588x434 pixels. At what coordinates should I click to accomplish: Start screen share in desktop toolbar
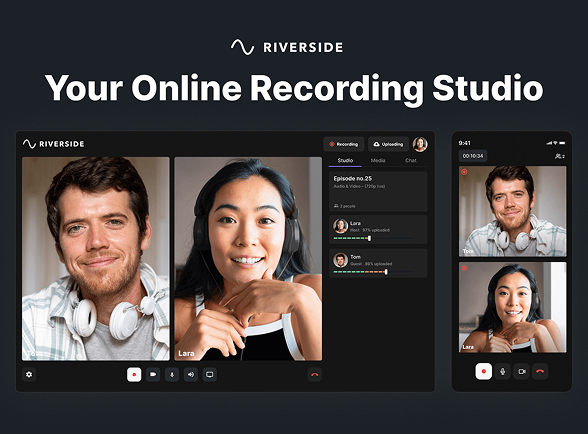(x=210, y=374)
